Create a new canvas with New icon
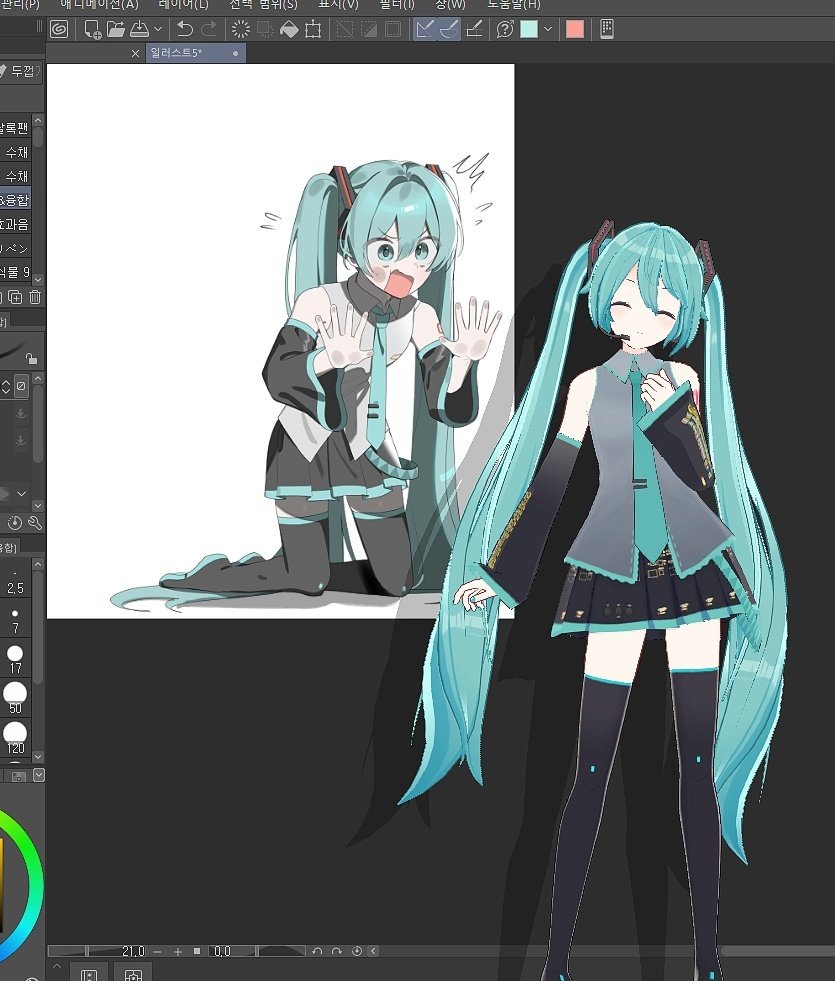The width and height of the screenshot is (835, 981). 93,29
